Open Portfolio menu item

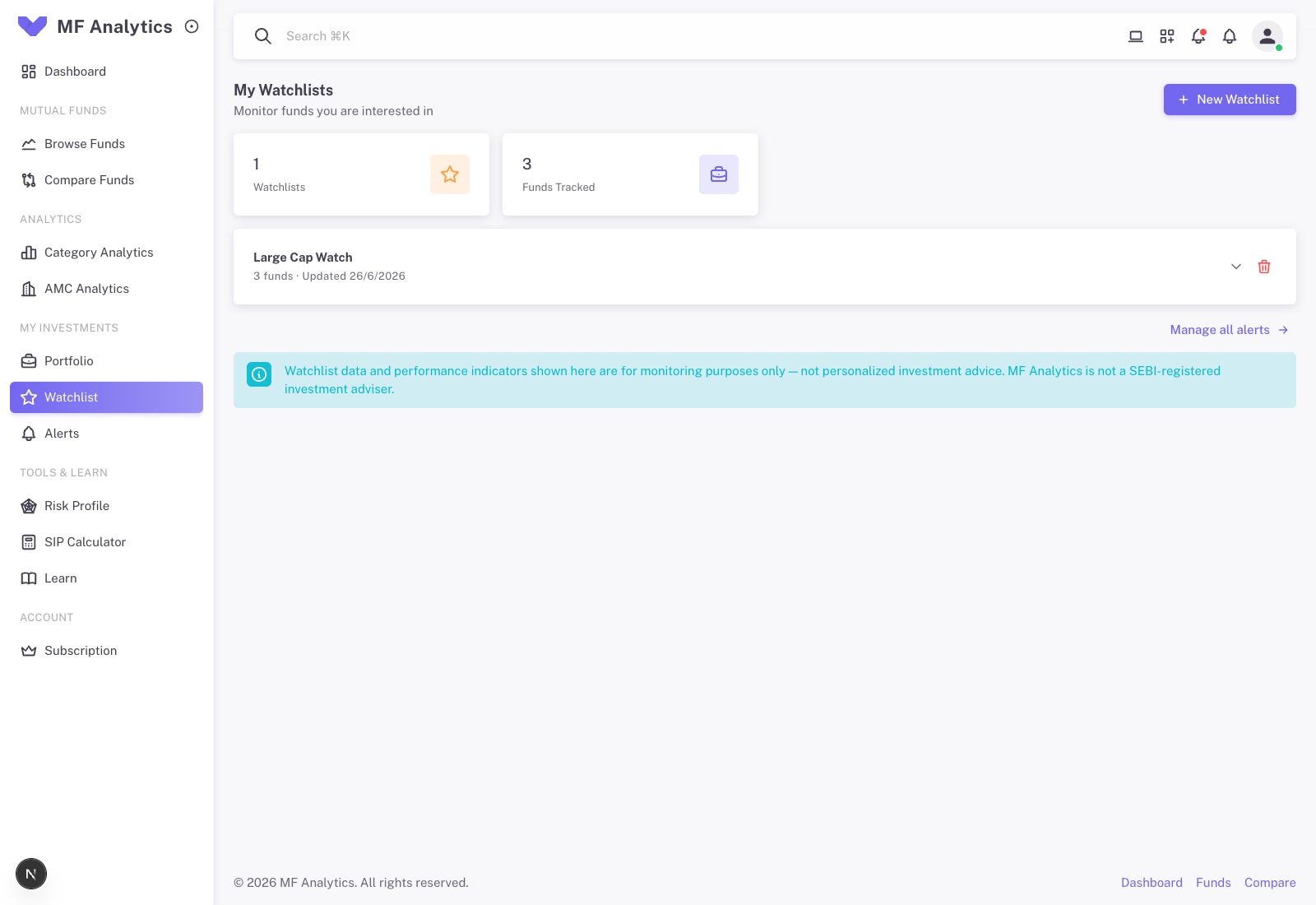(106, 361)
